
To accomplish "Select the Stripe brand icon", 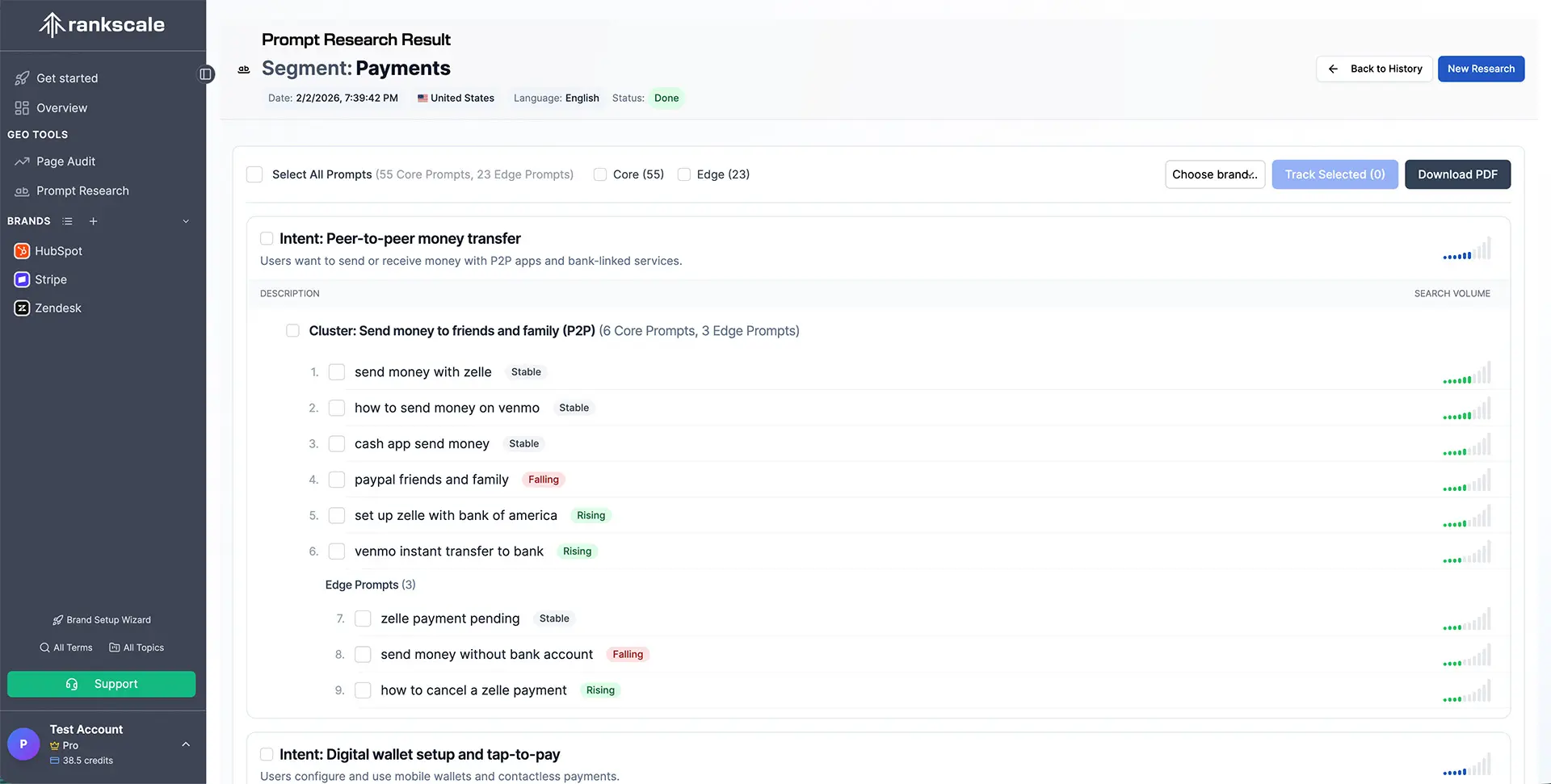I will 22,279.
